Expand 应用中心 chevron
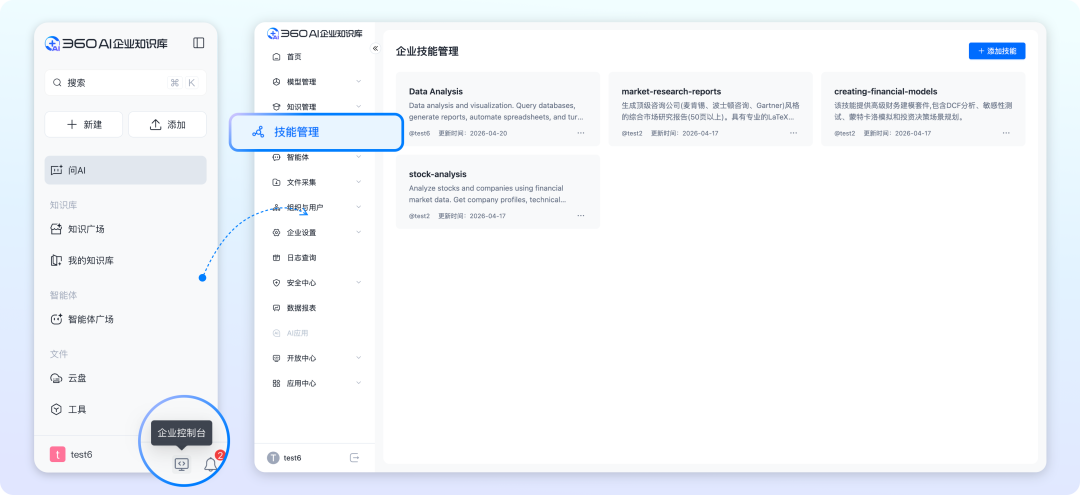This screenshot has width=1080, height=495. (359, 383)
